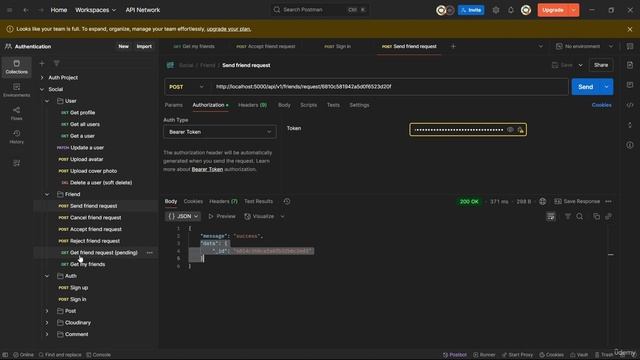This screenshot has height=360, width=640.
Task: Switch to the request Headers (9) tab
Action: pyautogui.click(x=252, y=105)
